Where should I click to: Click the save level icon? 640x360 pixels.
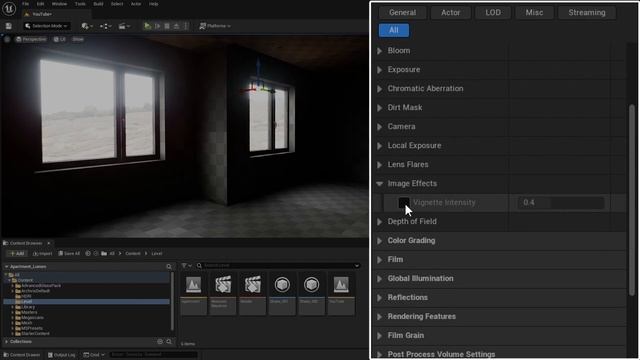9,26
